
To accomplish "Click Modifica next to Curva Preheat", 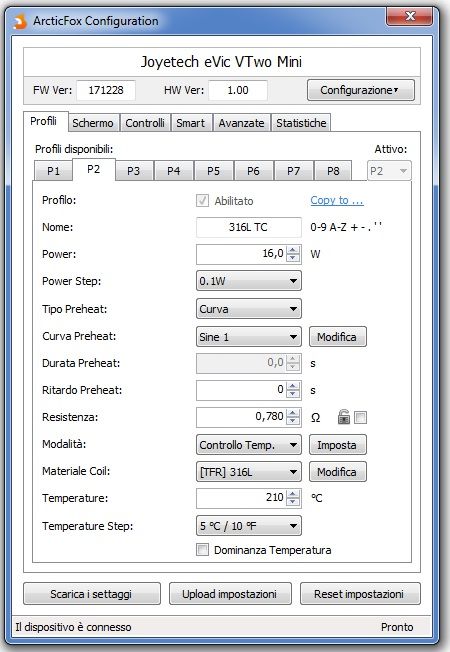I will (x=338, y=337).
